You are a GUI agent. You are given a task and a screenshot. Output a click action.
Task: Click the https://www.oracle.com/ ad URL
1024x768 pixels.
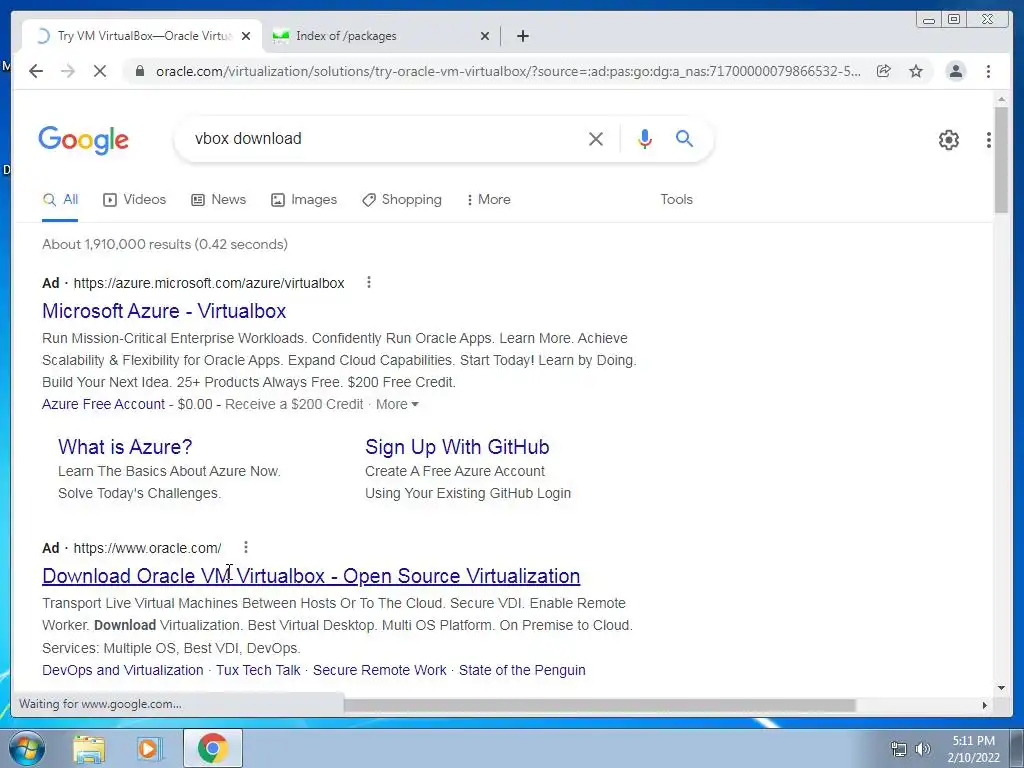[147, 548]
